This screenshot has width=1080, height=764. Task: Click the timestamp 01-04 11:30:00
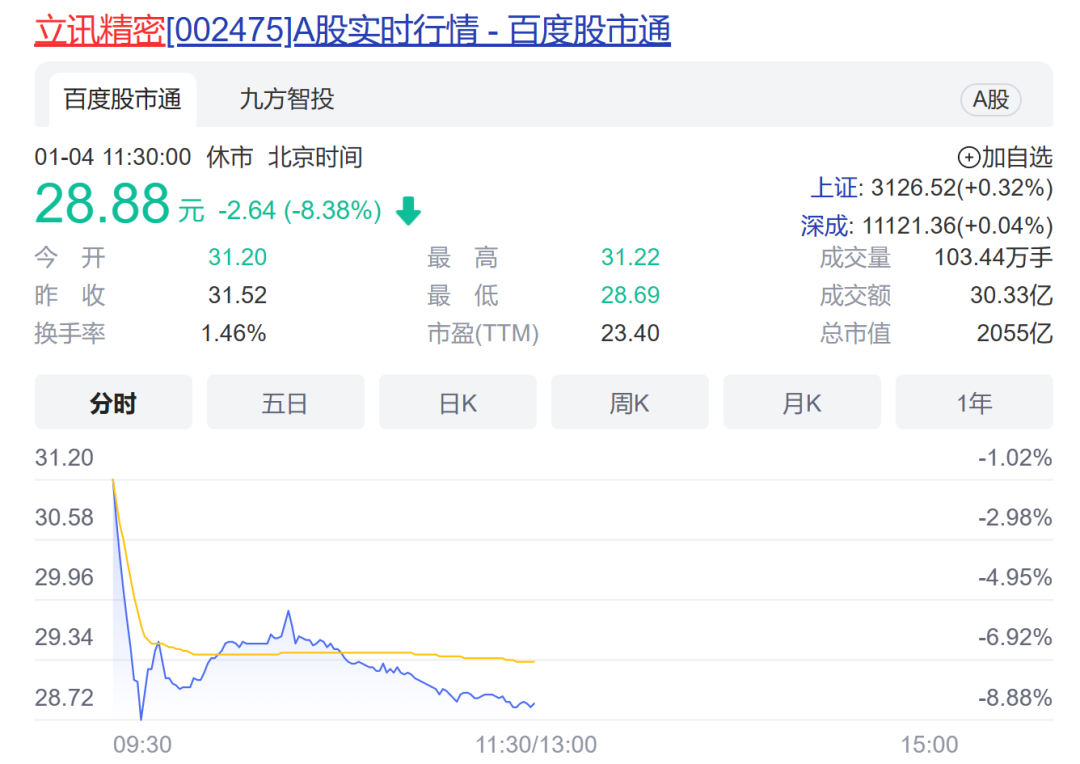pyautogui.click(x=113, y=157)
